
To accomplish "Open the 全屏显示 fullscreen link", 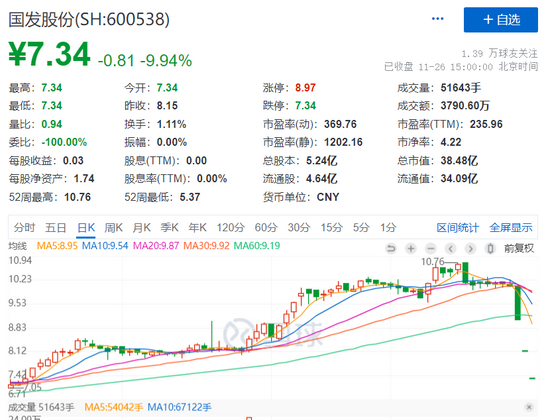I will pyautogui.click(x=511, y=228).
